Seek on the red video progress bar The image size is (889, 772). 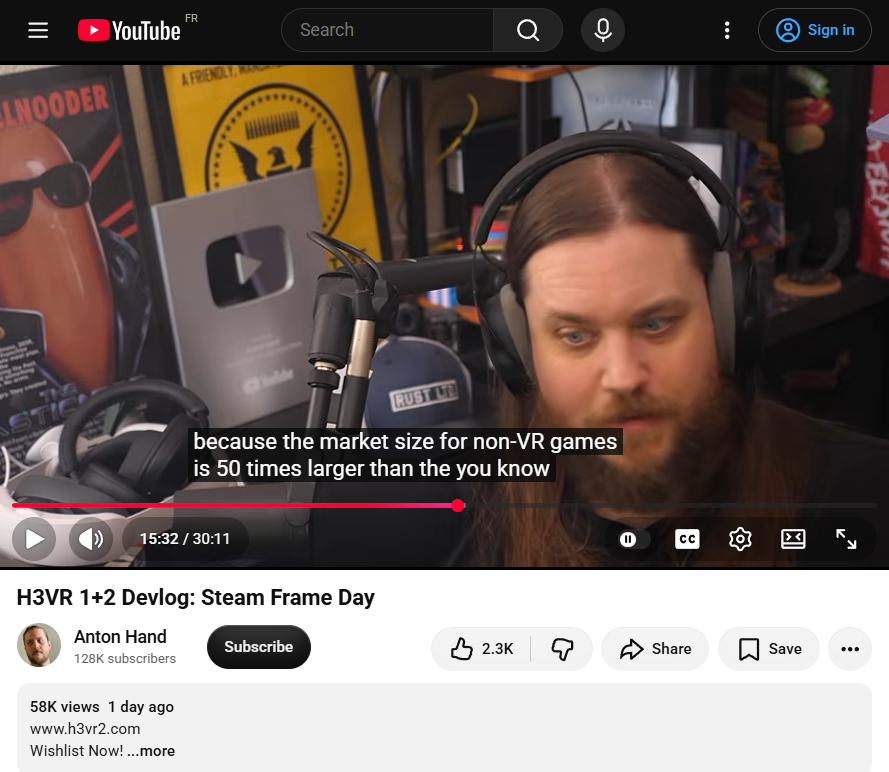tap(444, 505)
